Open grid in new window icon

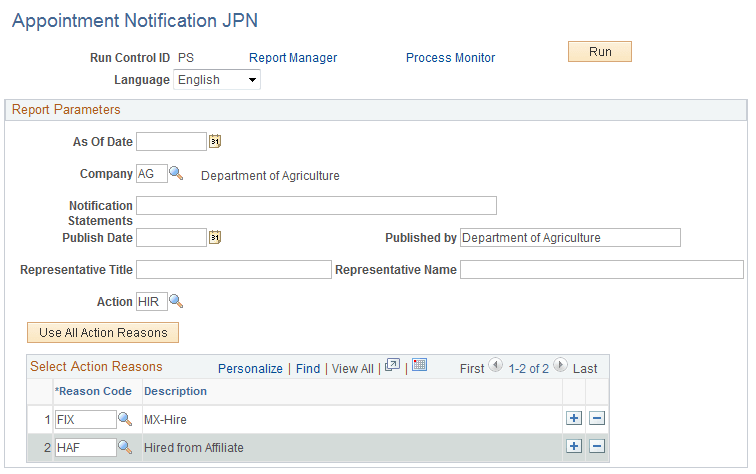[x=392, y=365]
